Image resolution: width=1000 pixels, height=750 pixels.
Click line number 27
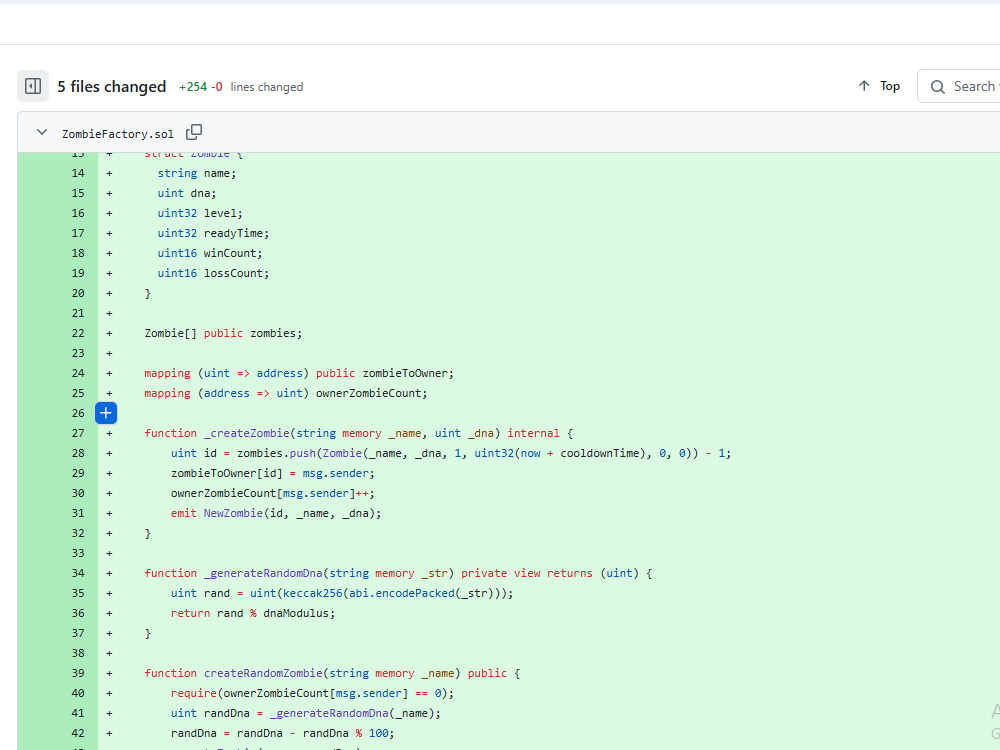click(78, 433)
